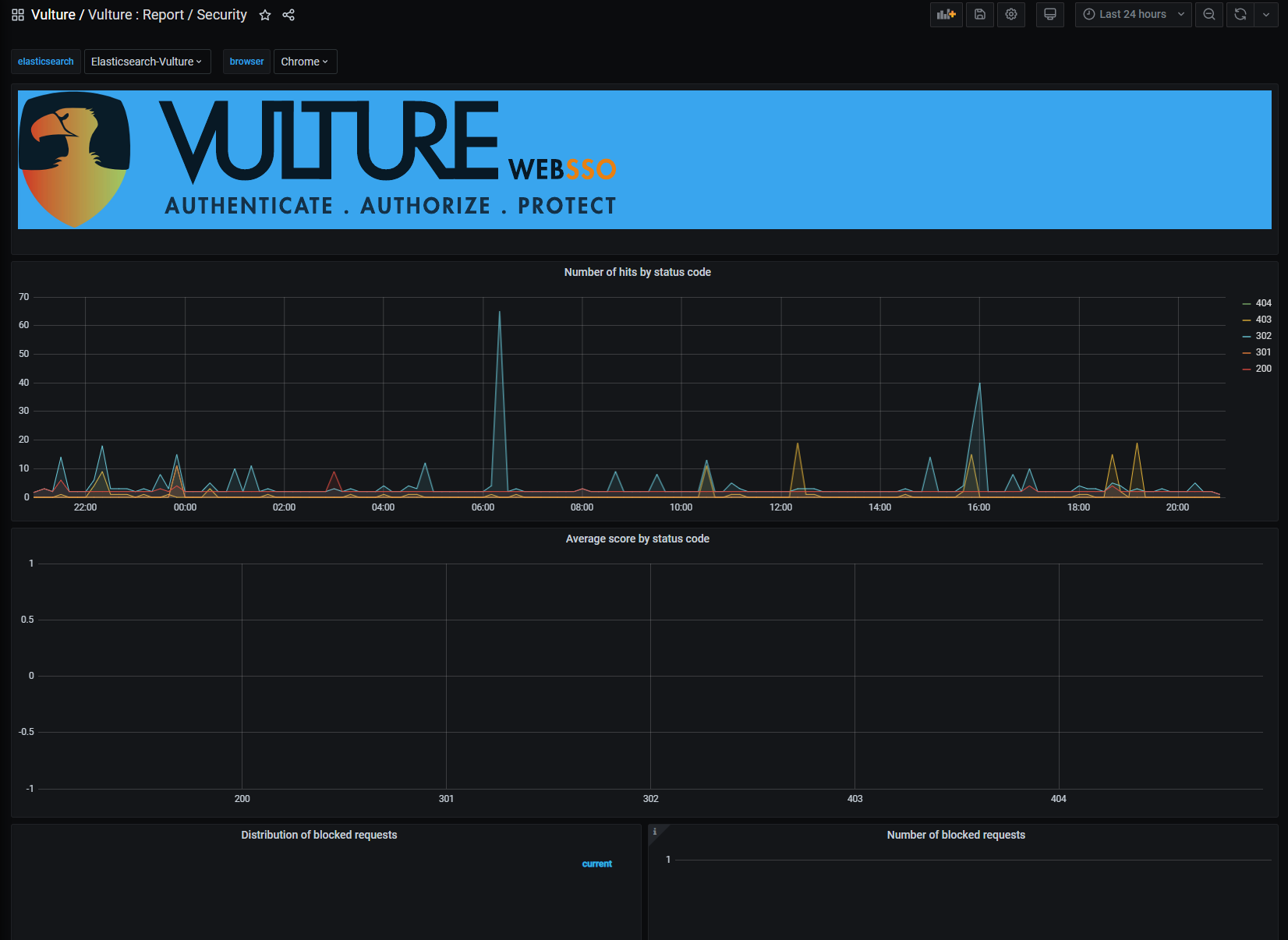The image size is (1288, 940).
Task: Add a new panel to dashboard
Action: click(947, 15)
